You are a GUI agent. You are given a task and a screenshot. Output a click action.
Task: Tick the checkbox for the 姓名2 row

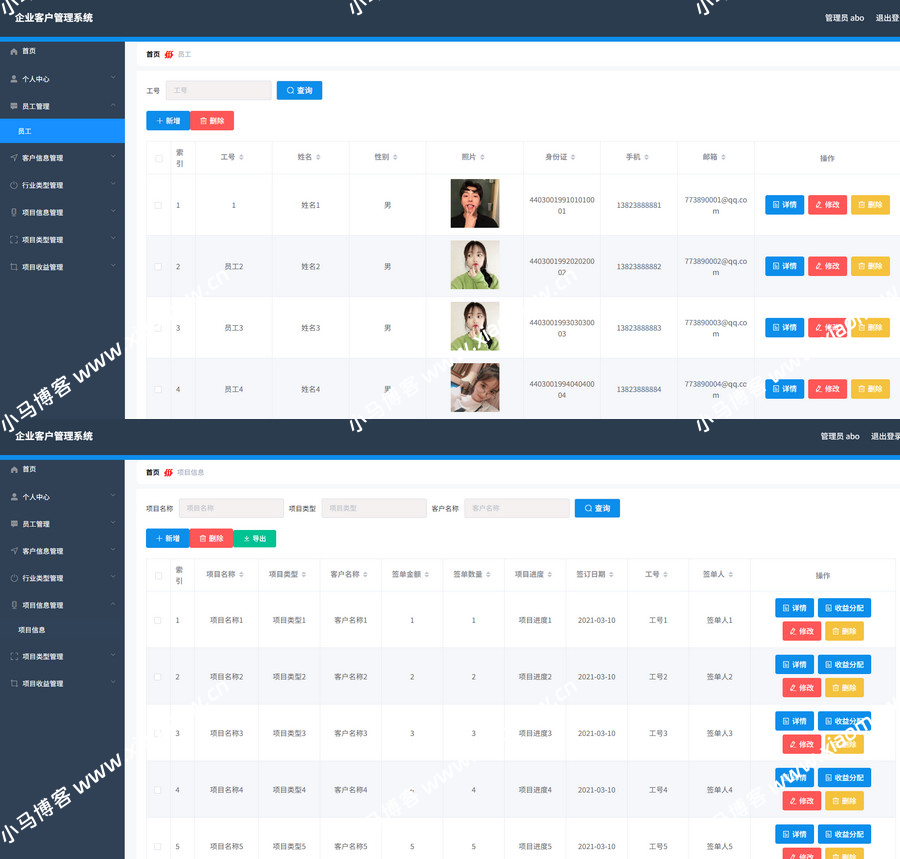[158, 267]
